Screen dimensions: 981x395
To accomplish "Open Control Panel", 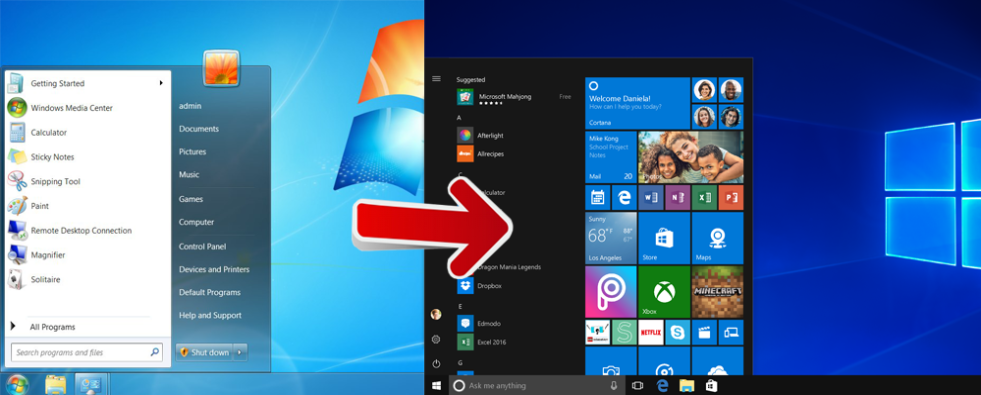I will 203,246.
